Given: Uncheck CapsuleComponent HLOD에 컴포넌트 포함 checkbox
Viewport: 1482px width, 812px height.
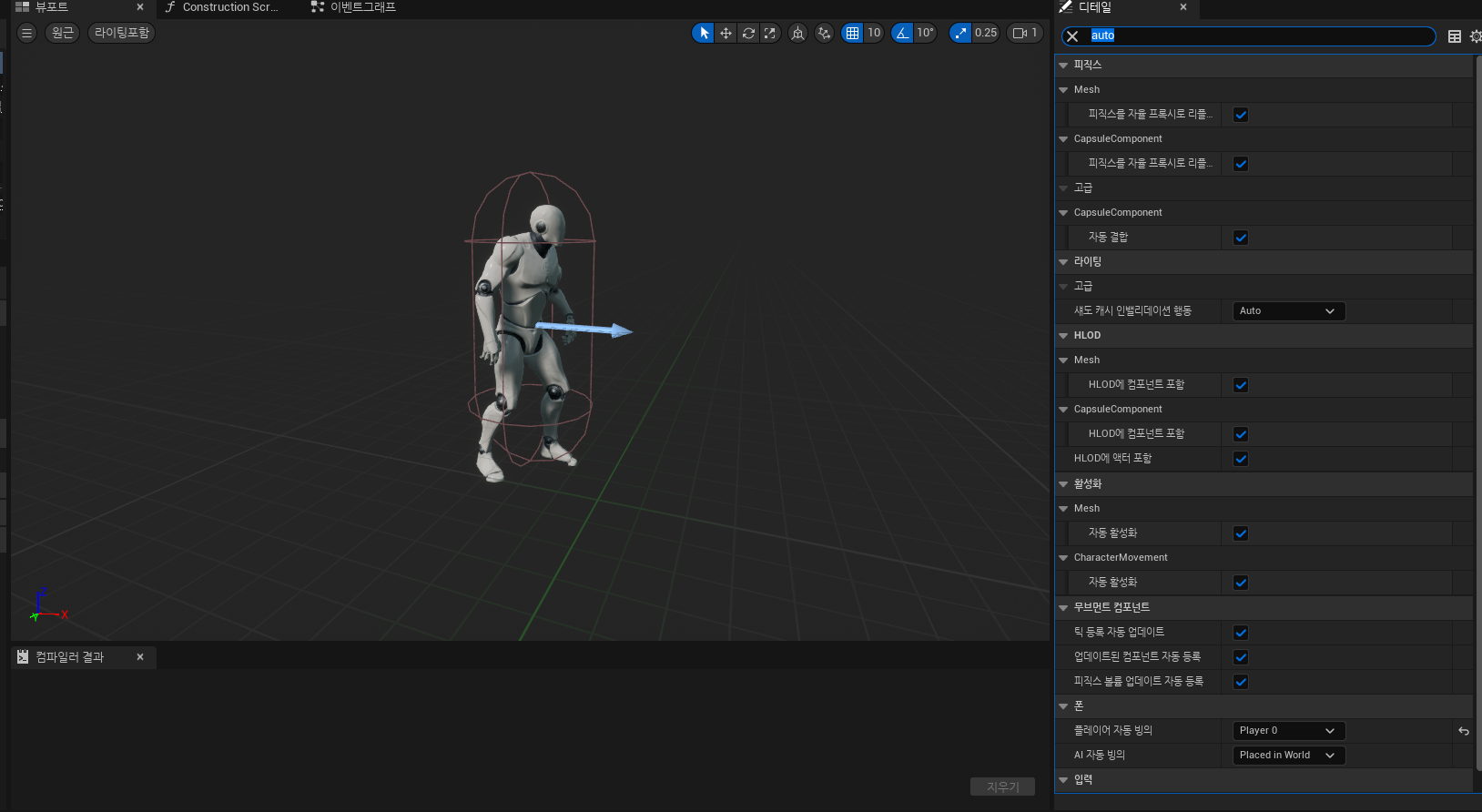Looking at the screenshot, I should [1241, 434].
